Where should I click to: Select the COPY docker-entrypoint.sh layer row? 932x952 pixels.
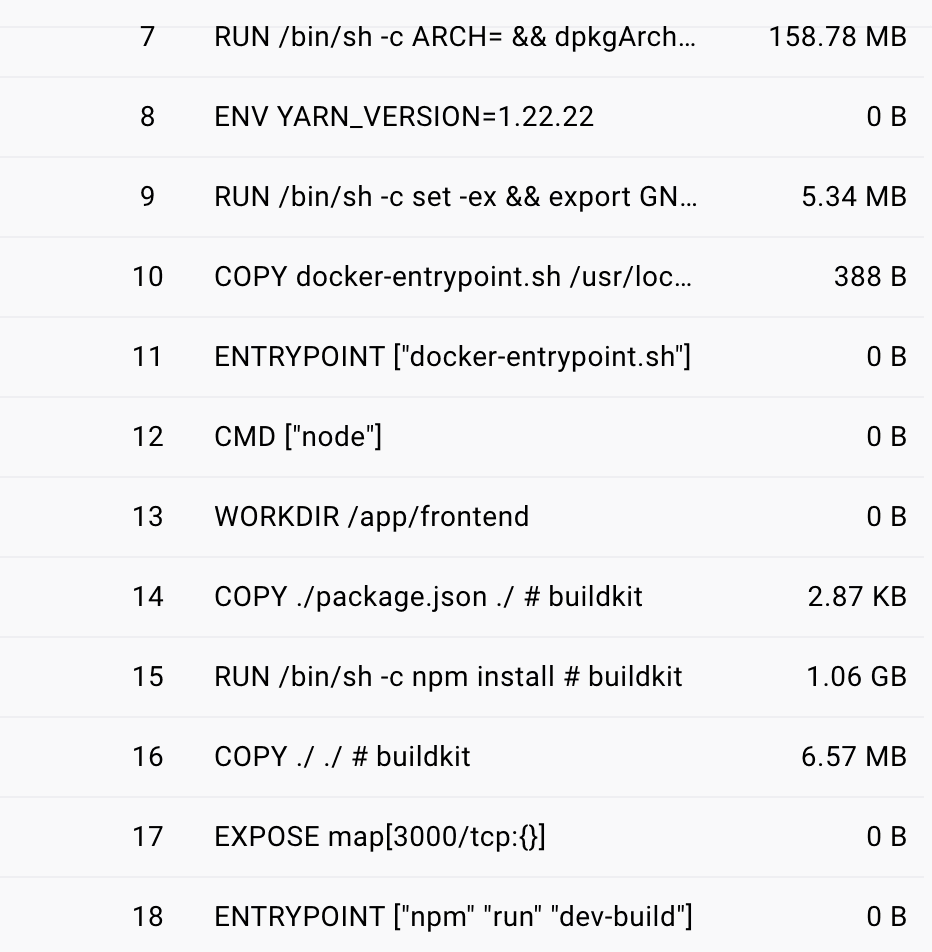(453, 277)
